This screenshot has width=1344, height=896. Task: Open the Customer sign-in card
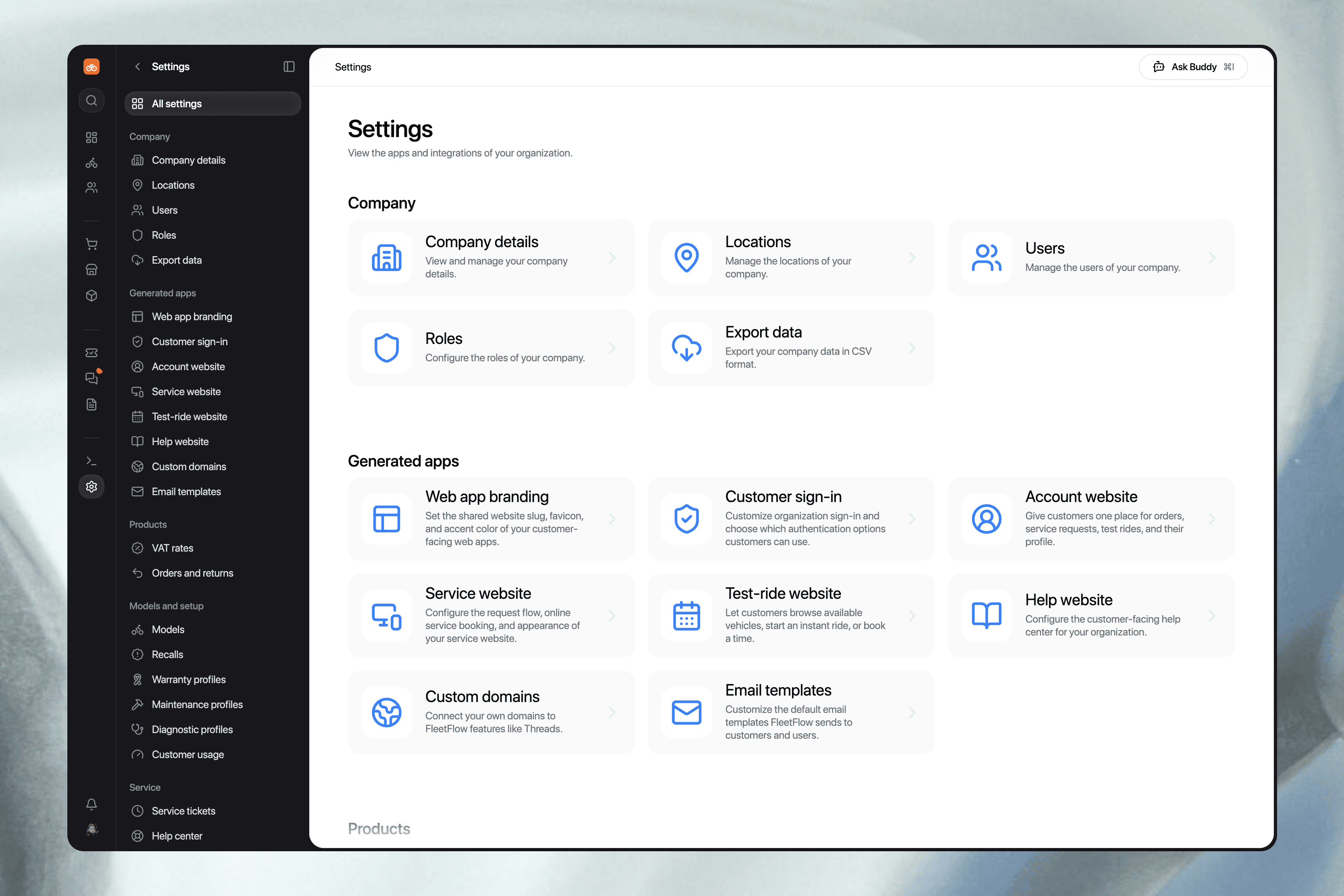click(x=792, y=519)
